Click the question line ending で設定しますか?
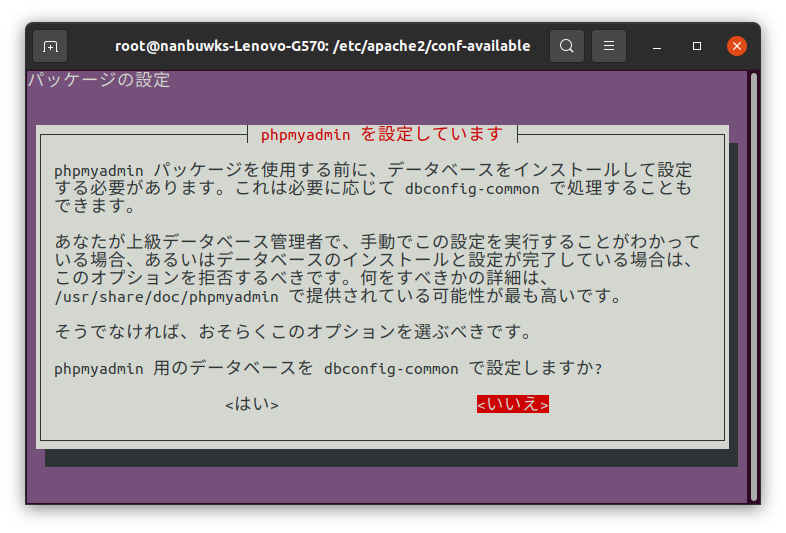This screenshot has height=533, width=786. (x=328, y=369)
